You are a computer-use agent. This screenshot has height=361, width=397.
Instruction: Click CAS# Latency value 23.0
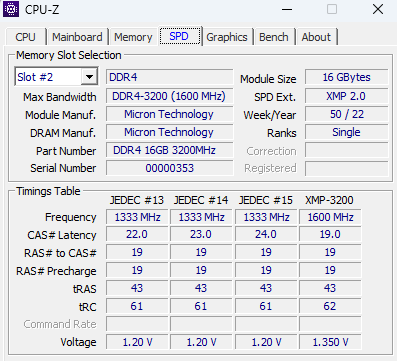(201, 234)
